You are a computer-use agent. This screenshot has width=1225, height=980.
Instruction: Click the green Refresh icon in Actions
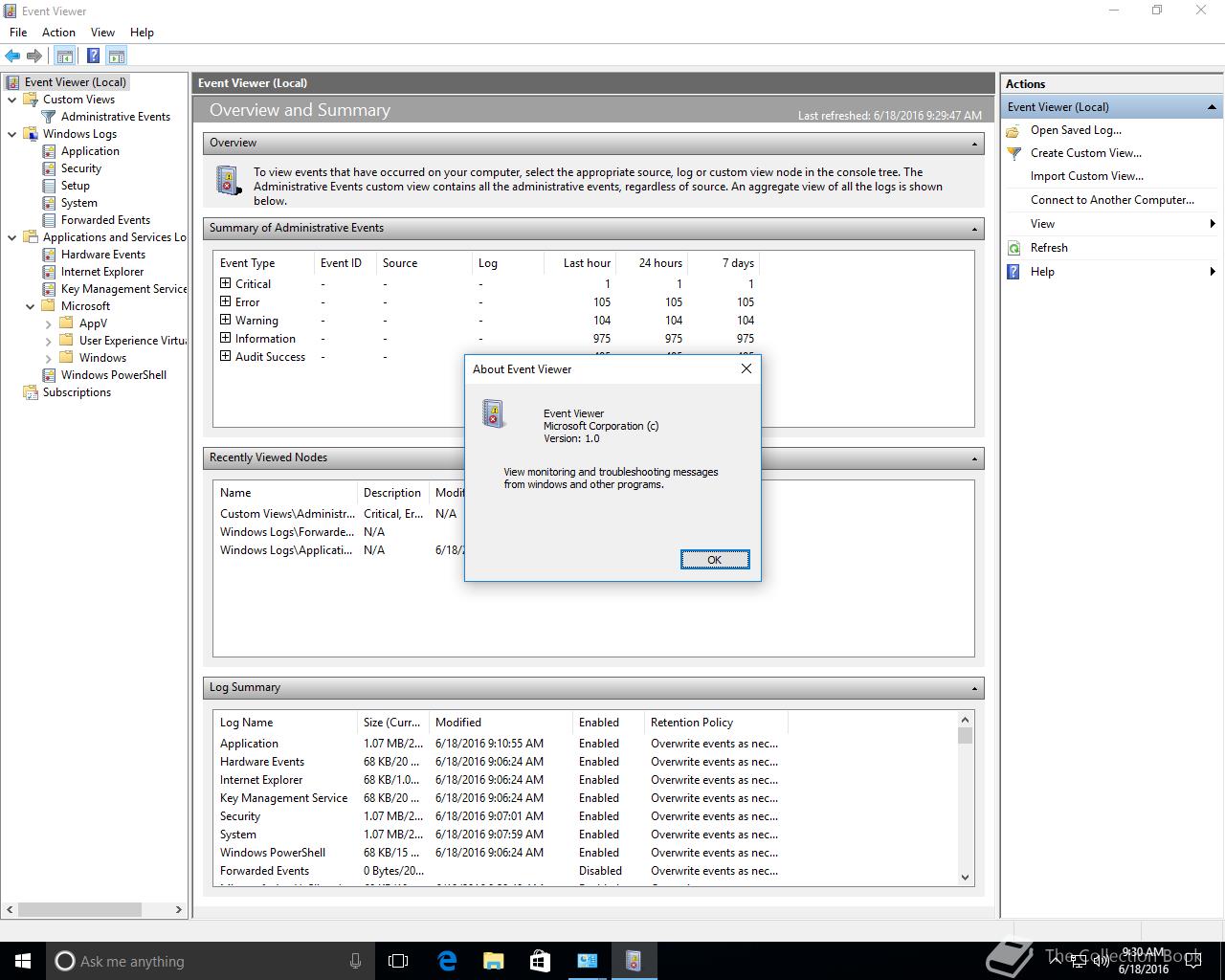click(1013, 248)
